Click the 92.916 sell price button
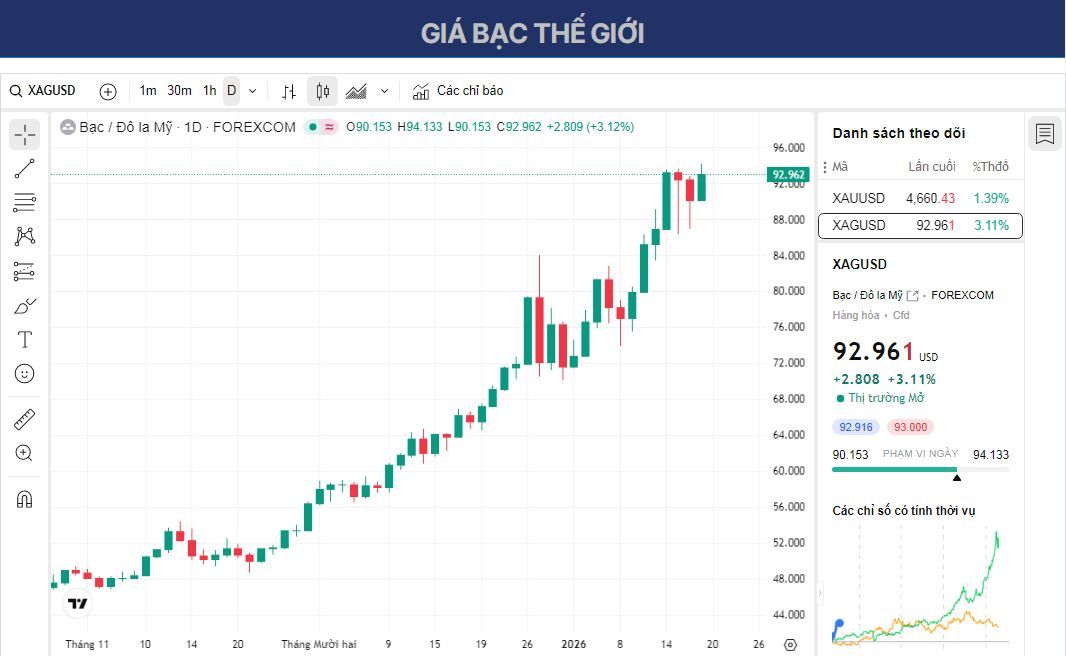Image resolution: width=1066 pixels, height=656 pixels. [855, 426]
